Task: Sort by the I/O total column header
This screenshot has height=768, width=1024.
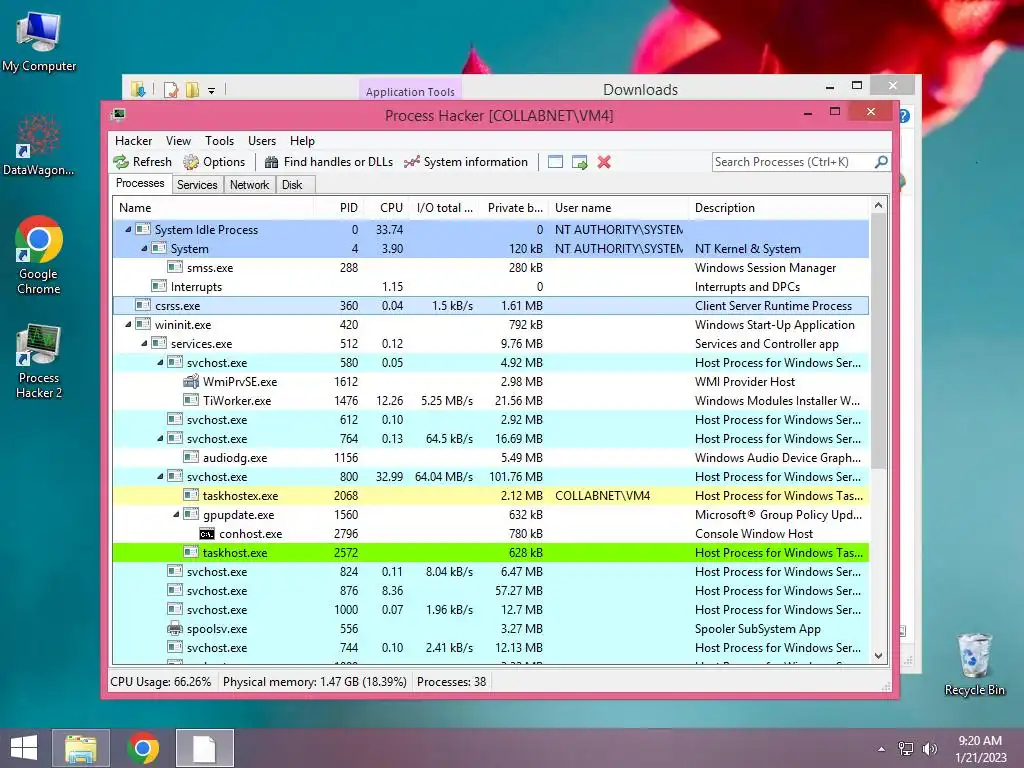Action: pos(444,208)
